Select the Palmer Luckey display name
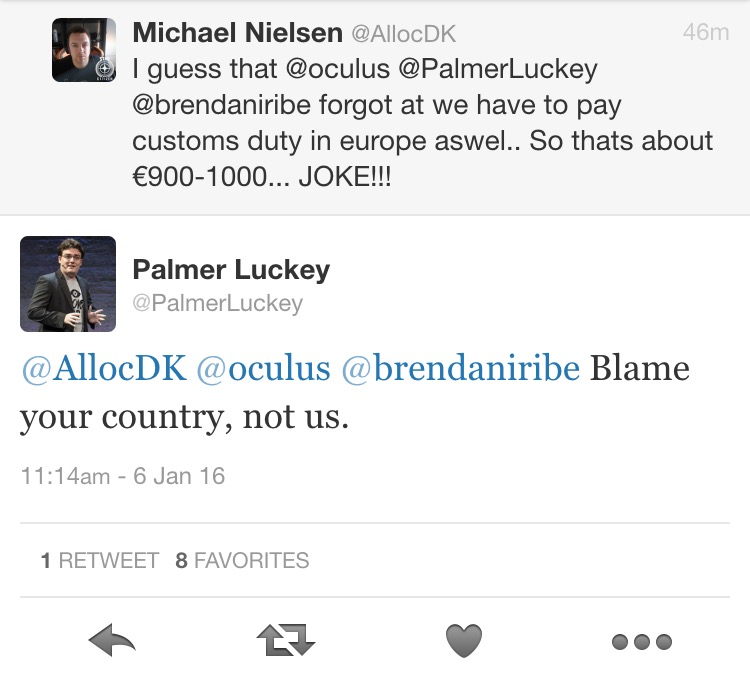 pos(231,270)
